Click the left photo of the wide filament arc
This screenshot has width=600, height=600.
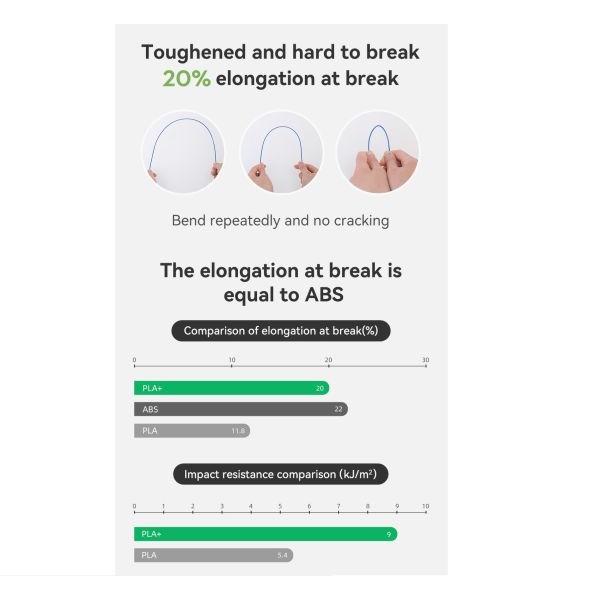point(183,152)
